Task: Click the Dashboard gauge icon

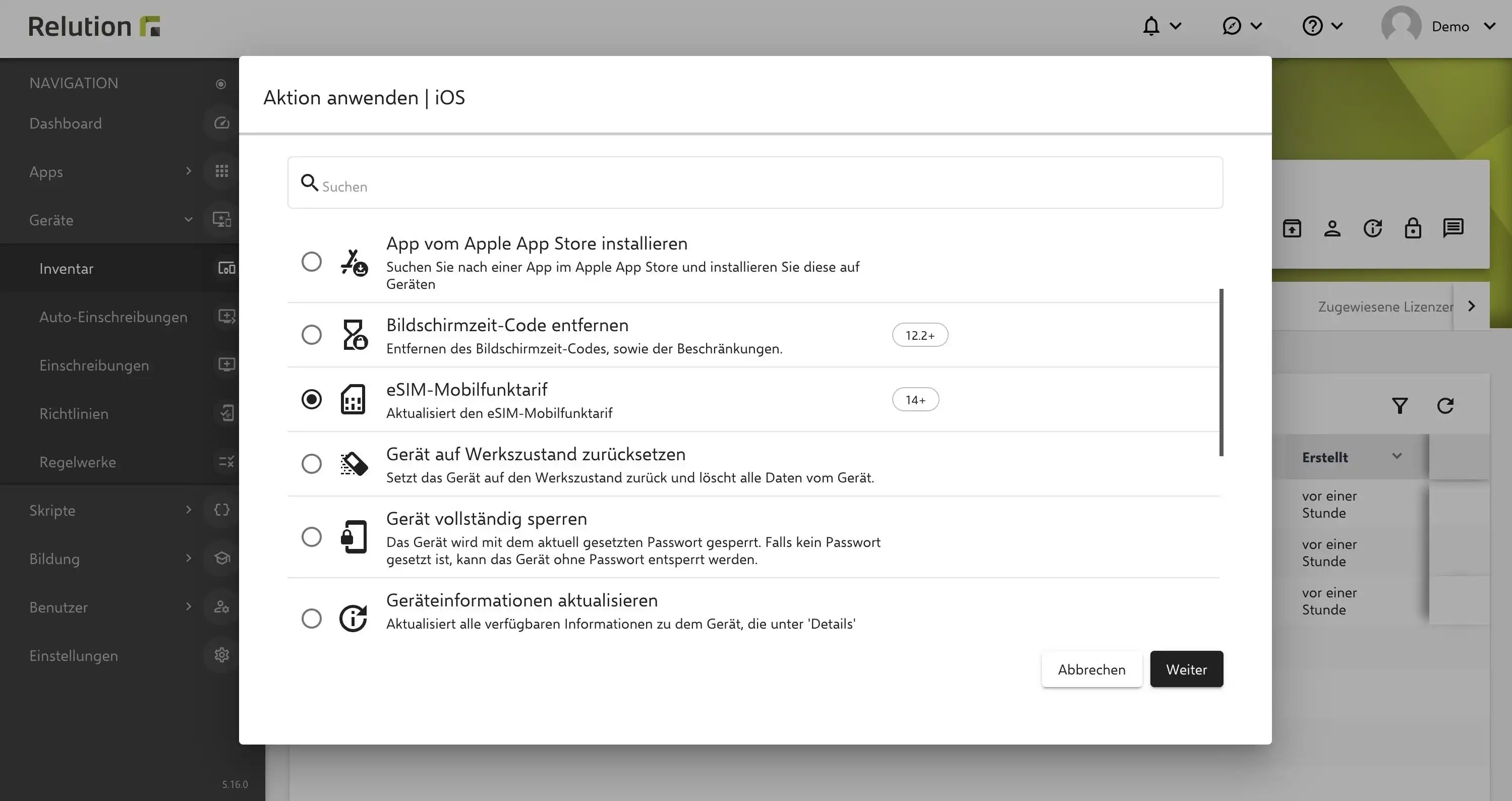Action: coord(221,123)
